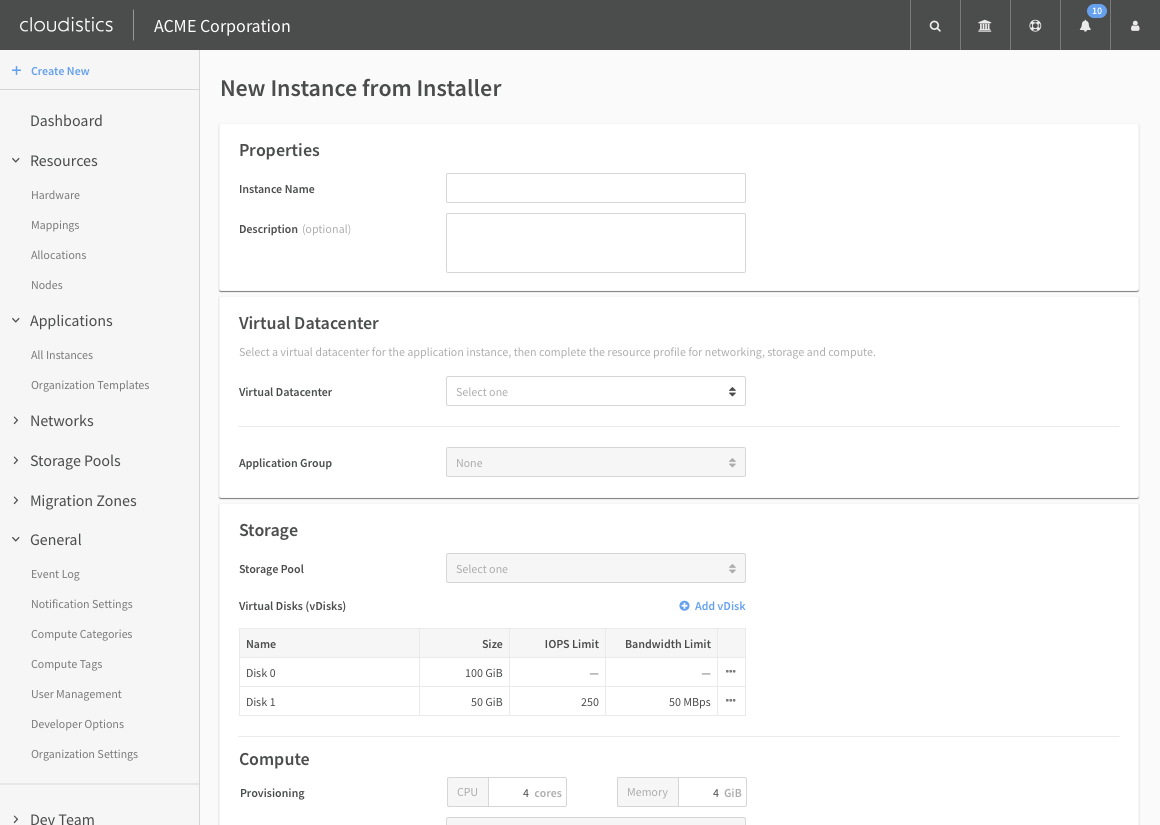Screen dimensions: 1160x825
Task: Click the 100 GiB size cell
Action: 465,673
